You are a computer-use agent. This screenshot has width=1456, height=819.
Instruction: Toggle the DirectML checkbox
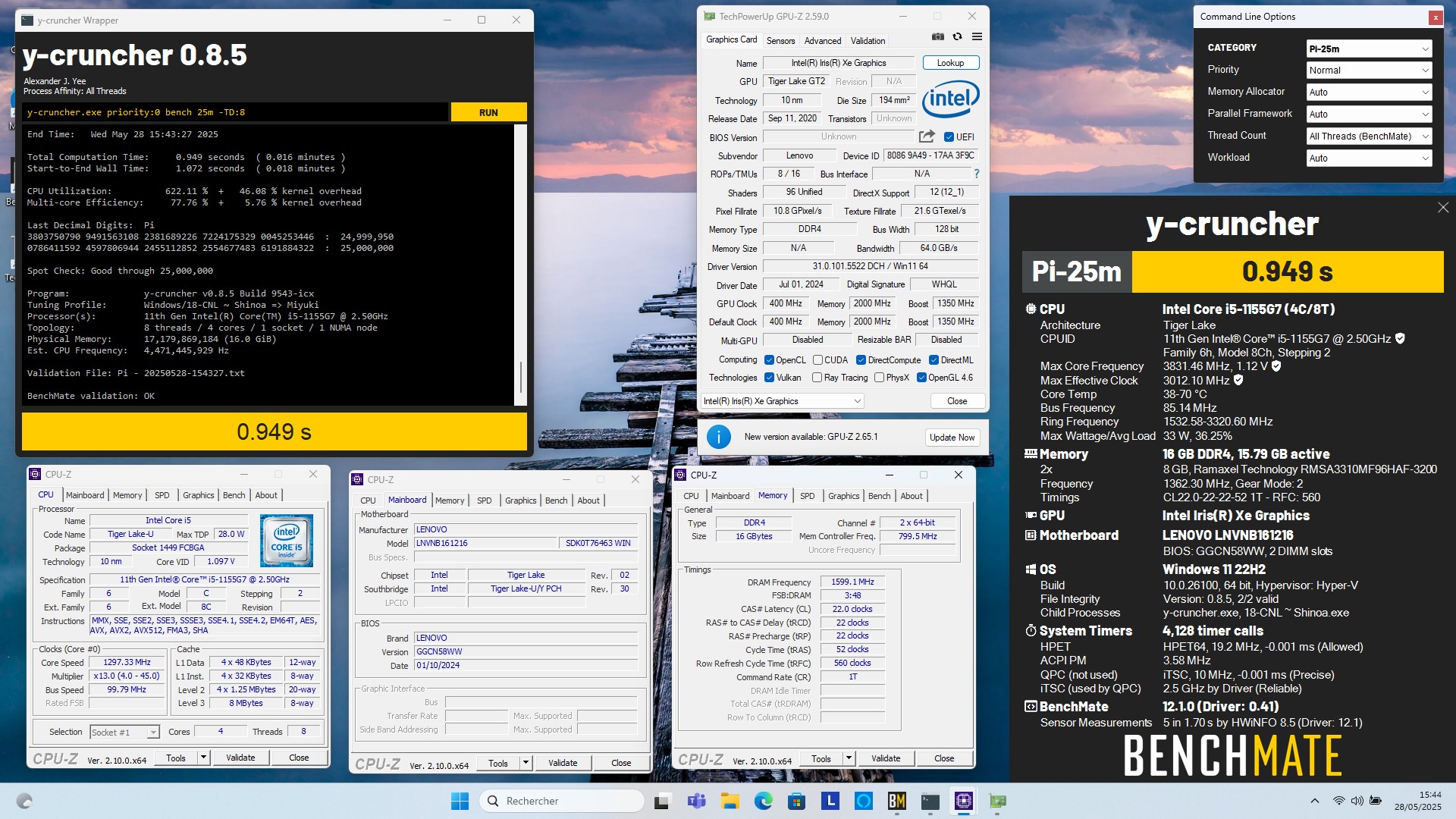click(934, 360)
